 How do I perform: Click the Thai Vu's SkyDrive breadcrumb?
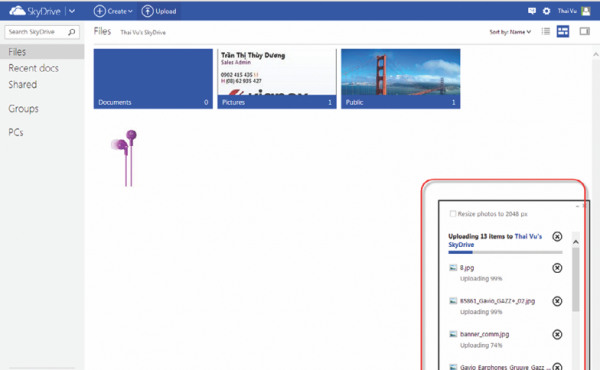(143, 33)
